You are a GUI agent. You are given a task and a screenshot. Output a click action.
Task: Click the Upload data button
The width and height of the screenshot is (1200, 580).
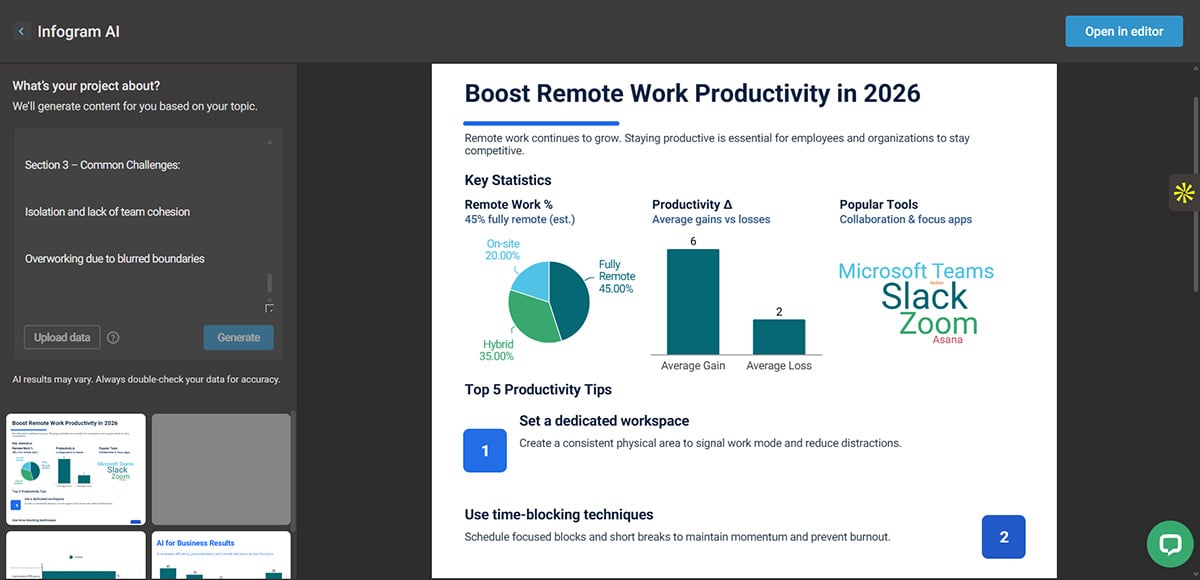(x=61, y=337)
